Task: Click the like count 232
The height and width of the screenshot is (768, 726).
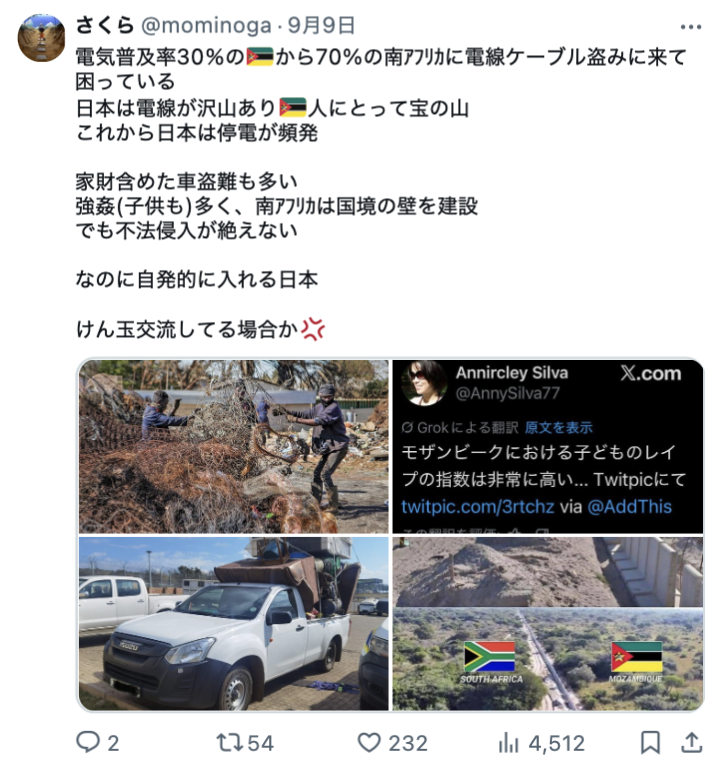Action: pyautogui.click(x=408, y=744)
